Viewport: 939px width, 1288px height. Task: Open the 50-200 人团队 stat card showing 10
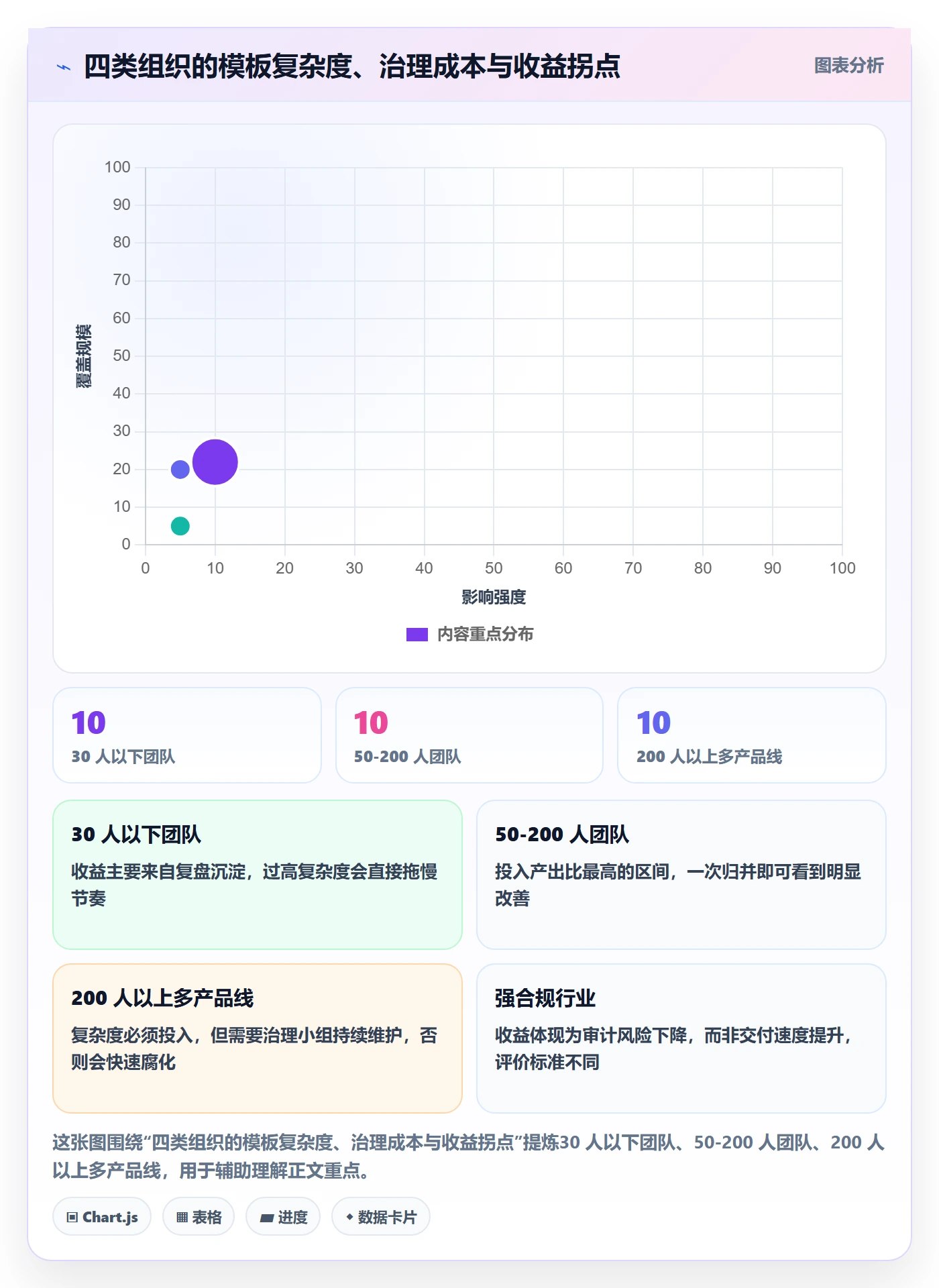[469, 735]
